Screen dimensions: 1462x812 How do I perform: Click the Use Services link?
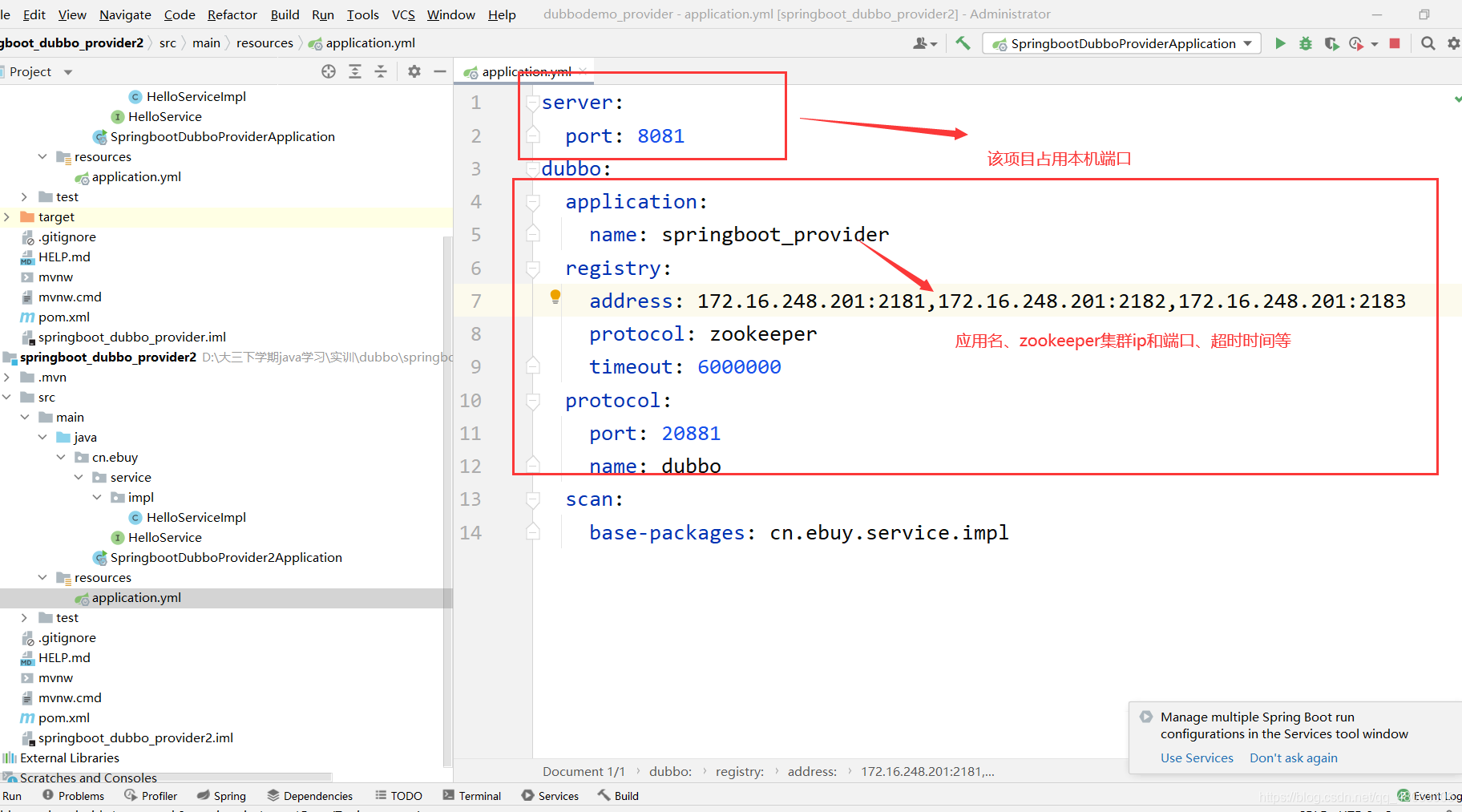point(1197,757)
